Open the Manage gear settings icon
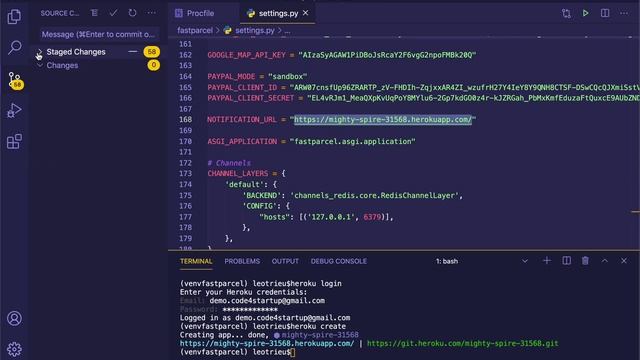 pos(14,349)
